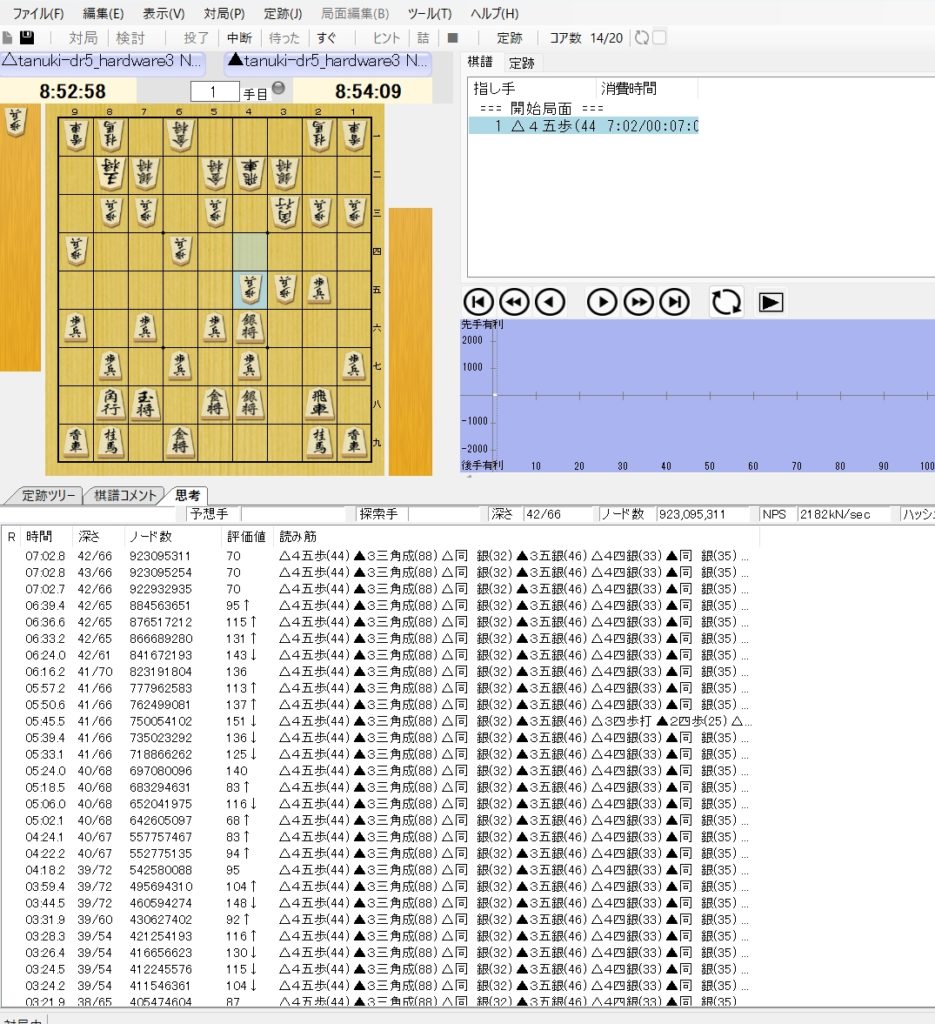The image size is (935, 1024).
Task: Step forward one move
Action: (x=601, y=301)
